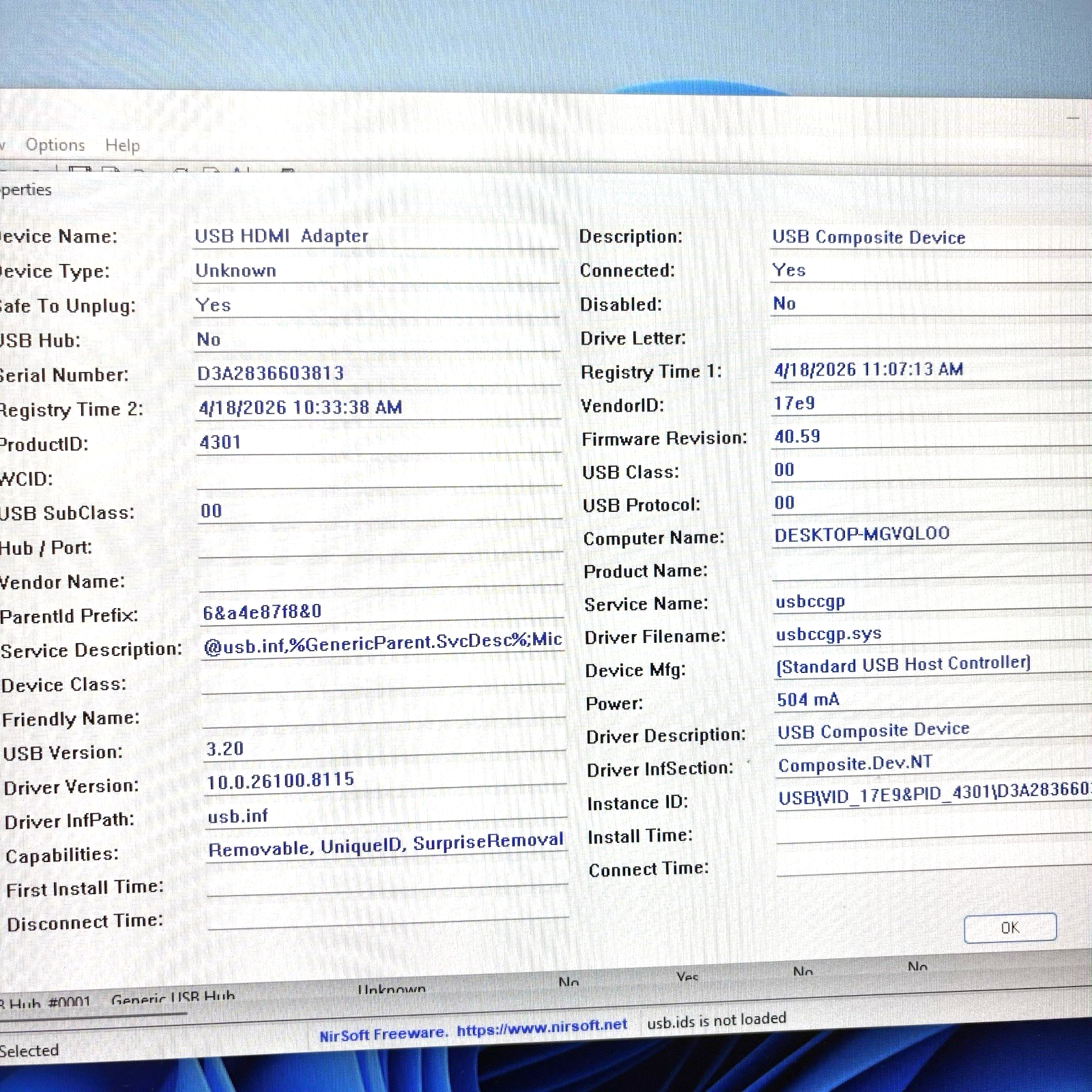Viewport: 1092px width, 1092px height.
Task: Click the VendorID value 17e9
Action: click(x=932, y=403)
